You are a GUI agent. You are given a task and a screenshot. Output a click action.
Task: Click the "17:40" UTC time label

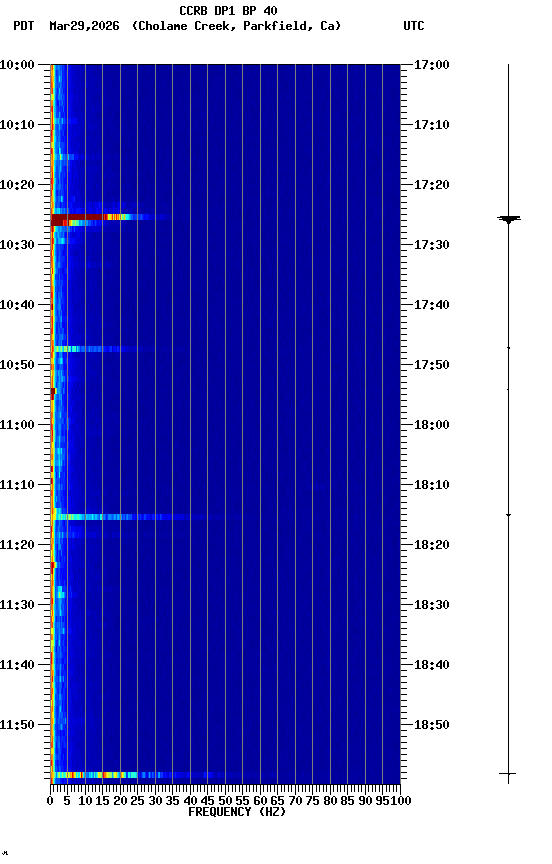pos(432,305)
